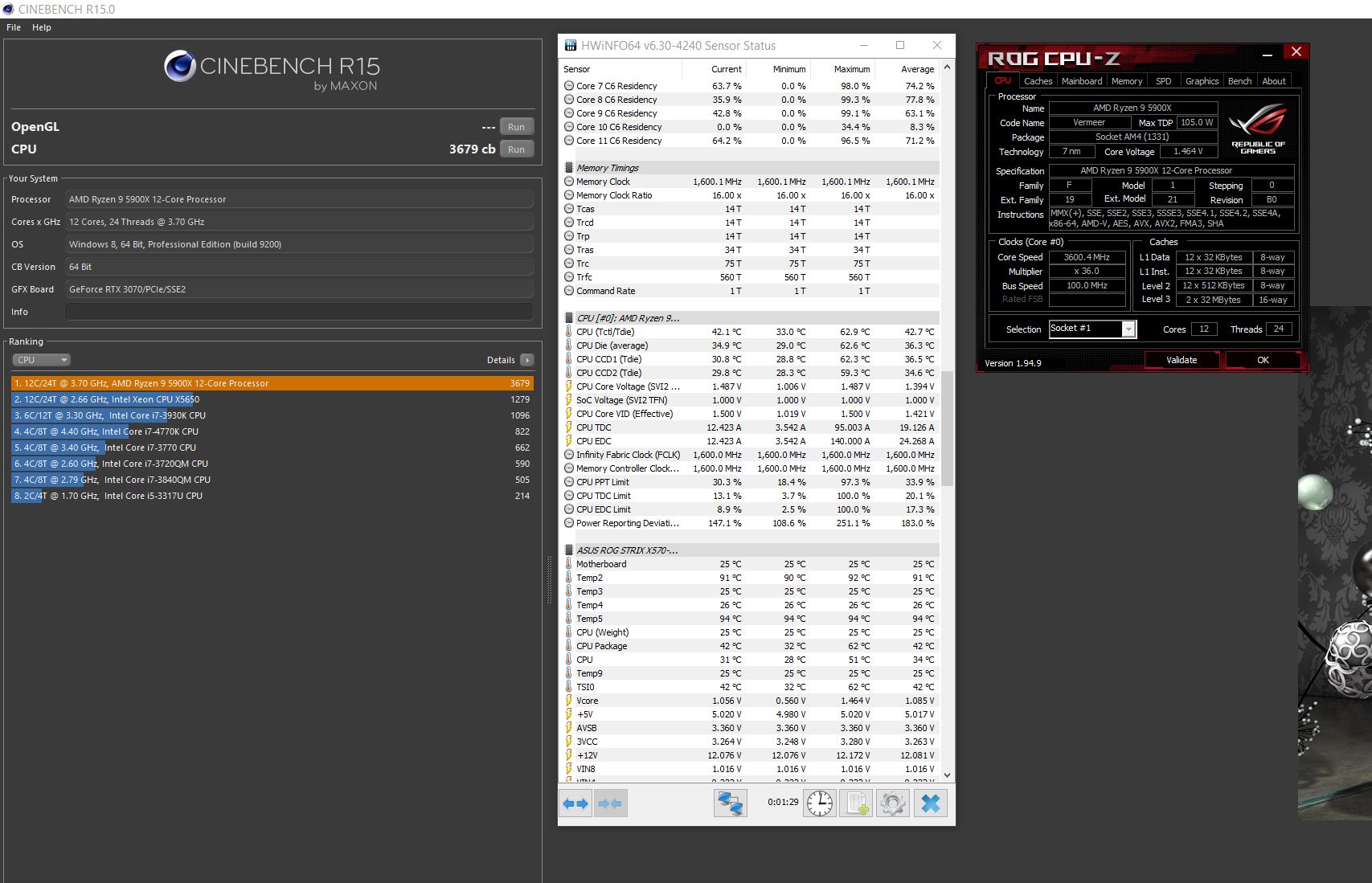
Task: Open Cinebench ranking type CPU dropdown
Action: click(42, 360)
